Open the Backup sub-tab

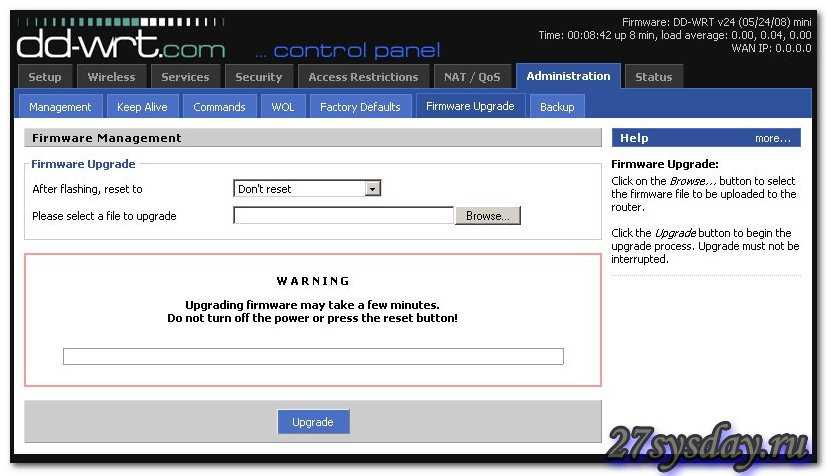[x=557, y=107]
